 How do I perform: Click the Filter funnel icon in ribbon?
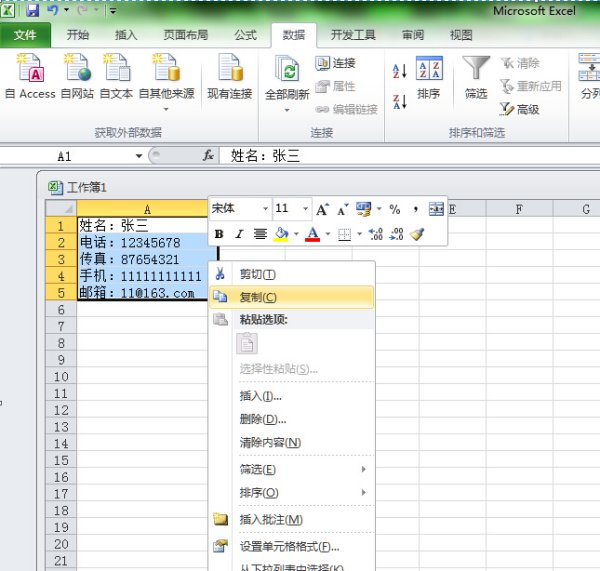(476, 70)
